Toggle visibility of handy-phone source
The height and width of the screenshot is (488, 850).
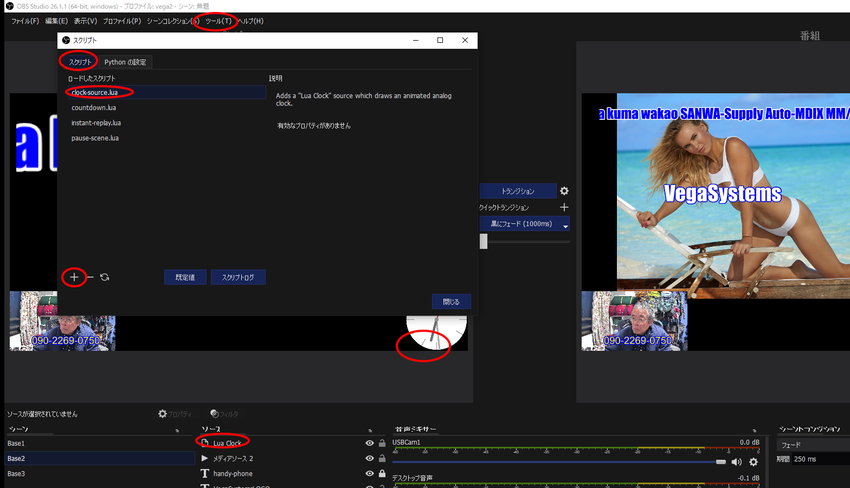370,473
